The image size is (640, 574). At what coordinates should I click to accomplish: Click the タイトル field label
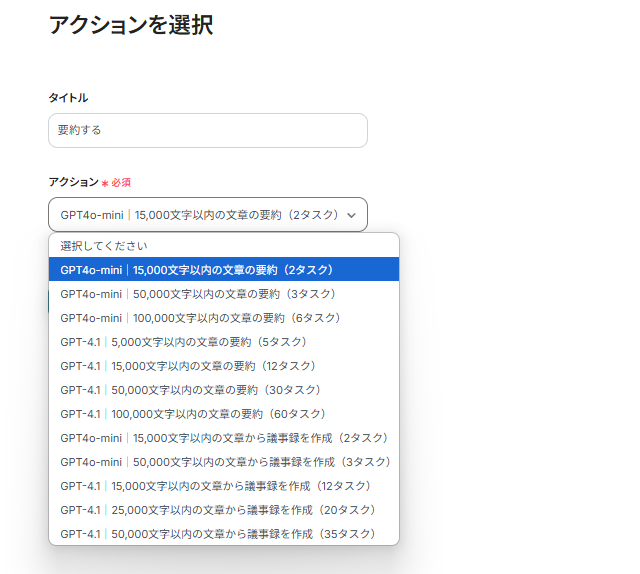point(68,98)
